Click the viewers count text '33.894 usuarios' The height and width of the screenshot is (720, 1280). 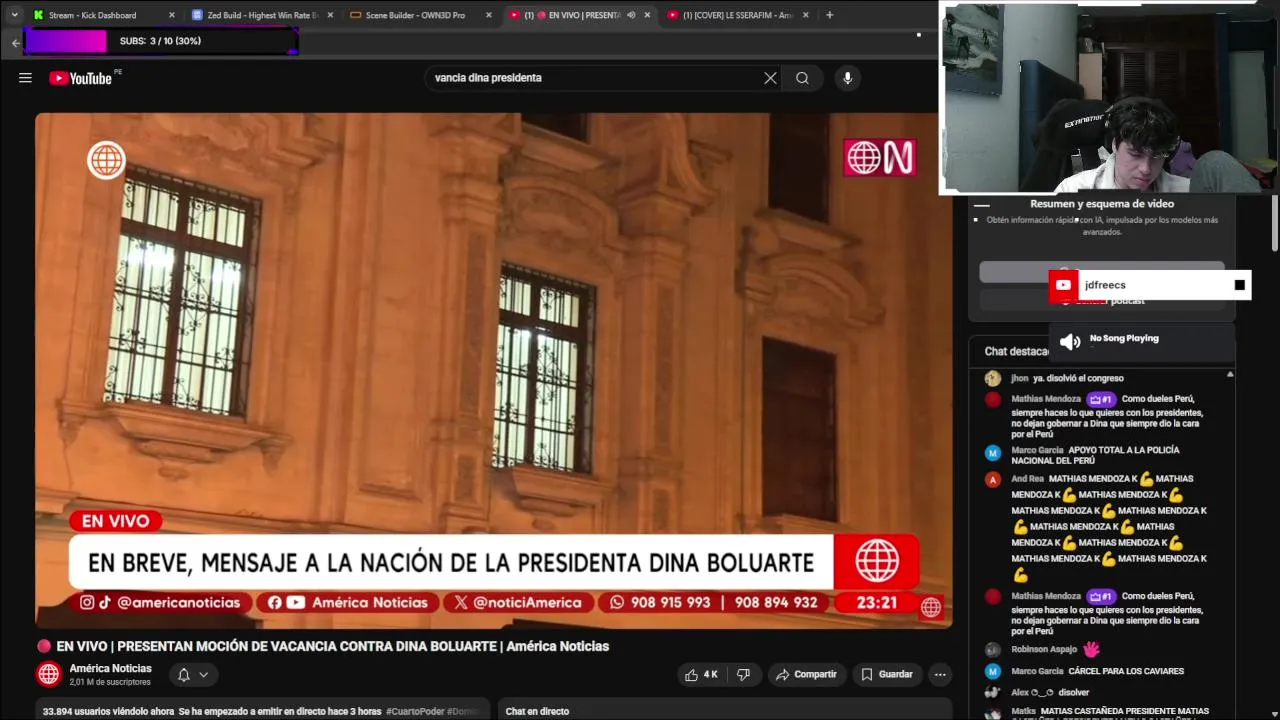pyautogui.click(x=109, y=711)
